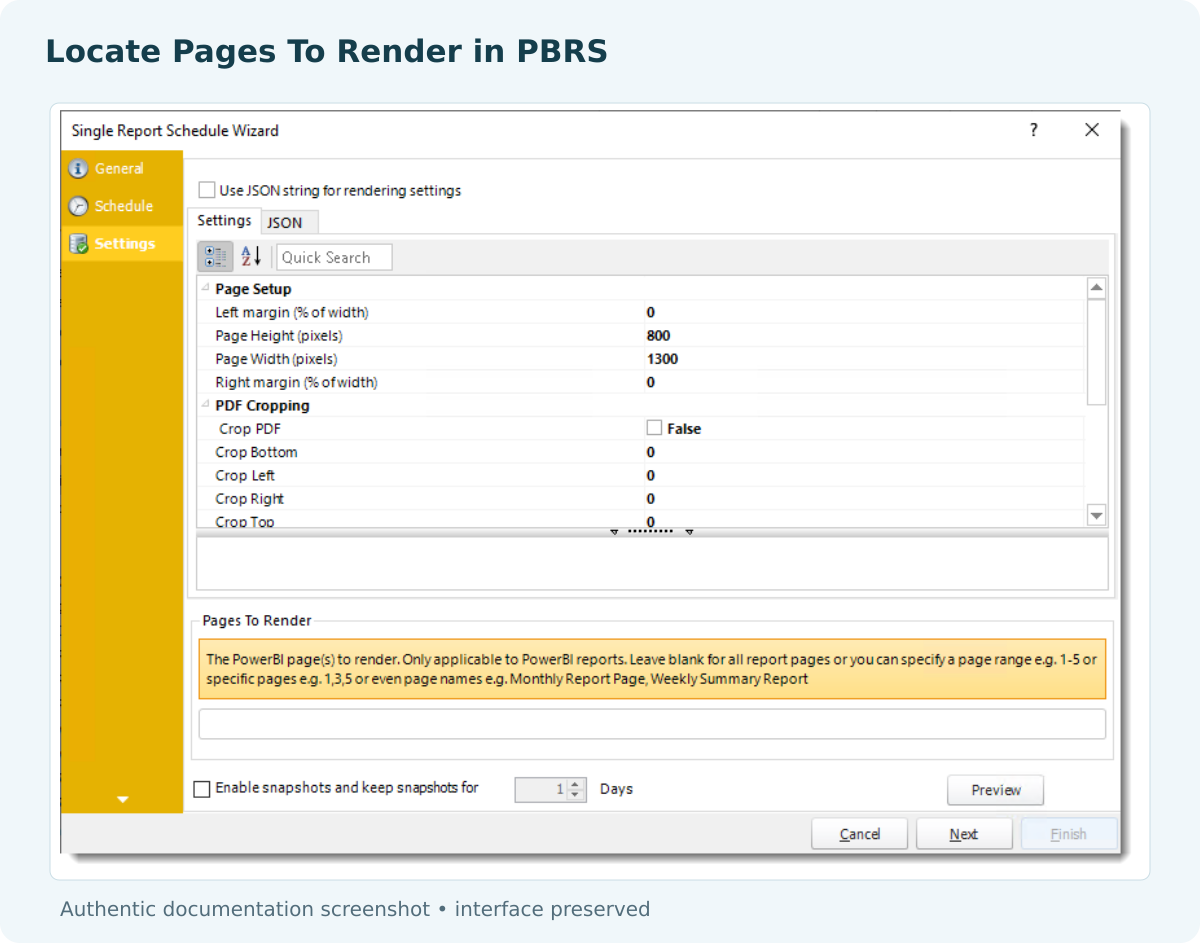
Task: Open the Schedule section in sidebar
Action: tap(121, 206)
